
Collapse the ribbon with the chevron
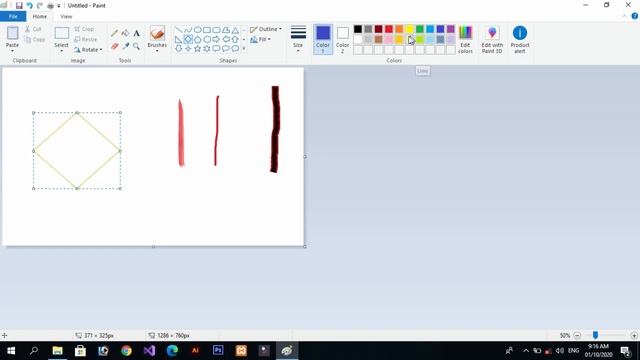tap(624, 16)
